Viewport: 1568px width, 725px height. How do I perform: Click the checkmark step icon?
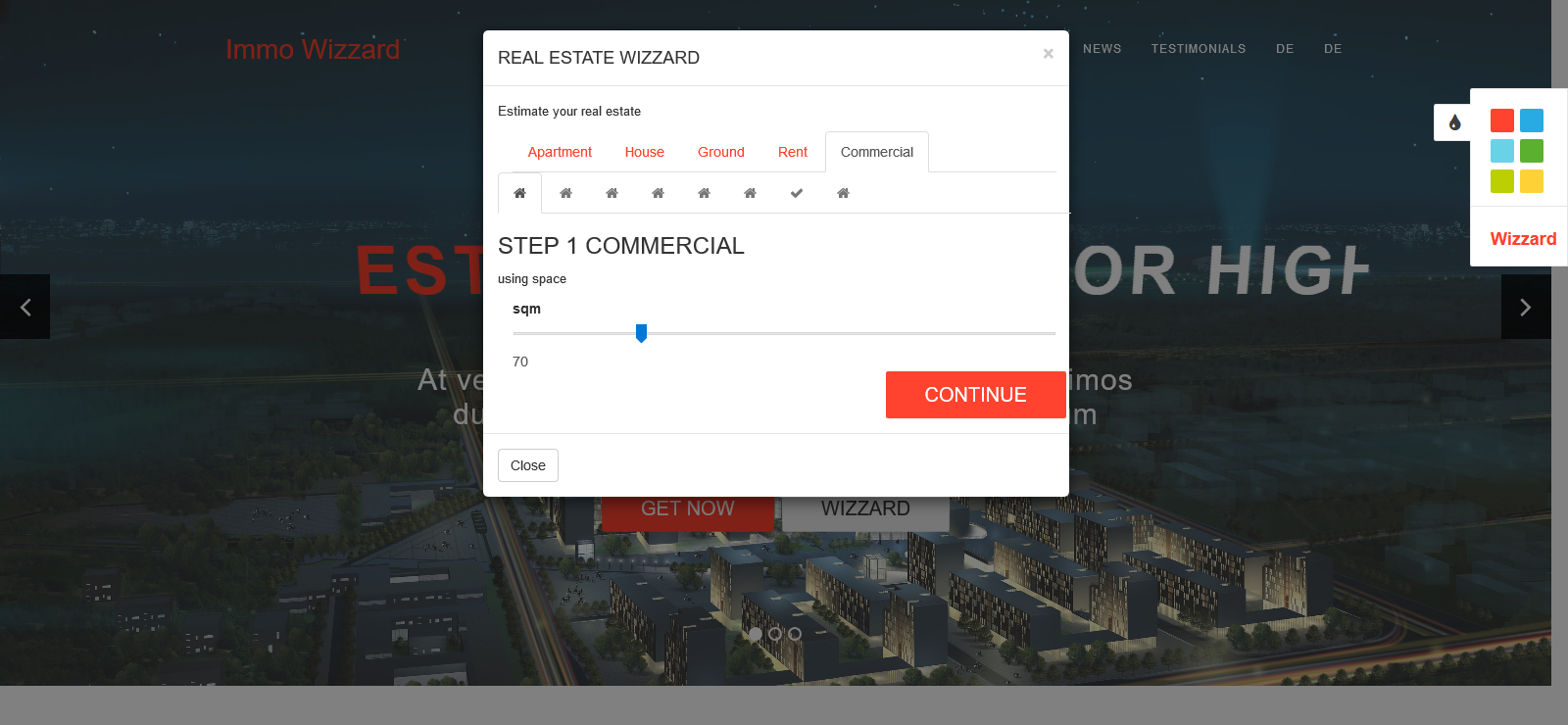[797, 193]
